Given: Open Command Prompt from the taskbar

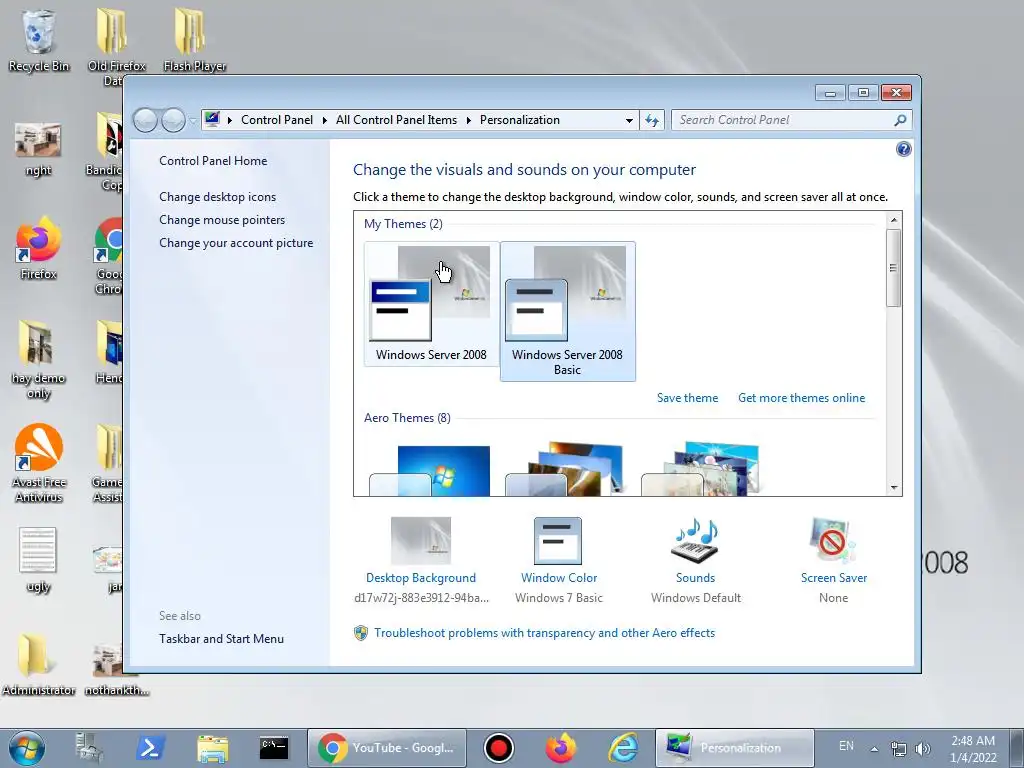Looking at the screenshot, I should click(x=274, y=748).
